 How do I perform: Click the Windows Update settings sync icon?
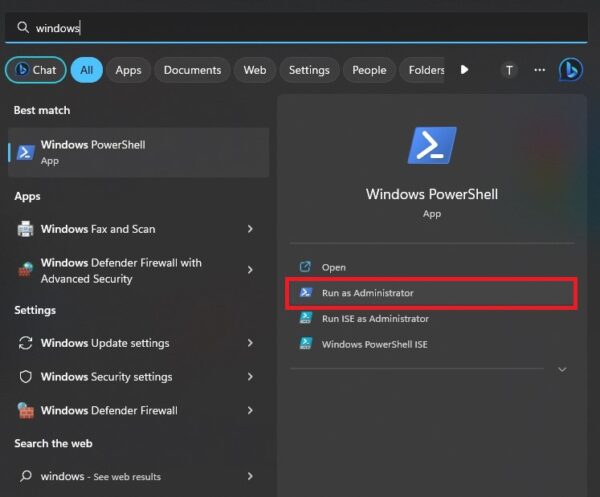point(26,343)
